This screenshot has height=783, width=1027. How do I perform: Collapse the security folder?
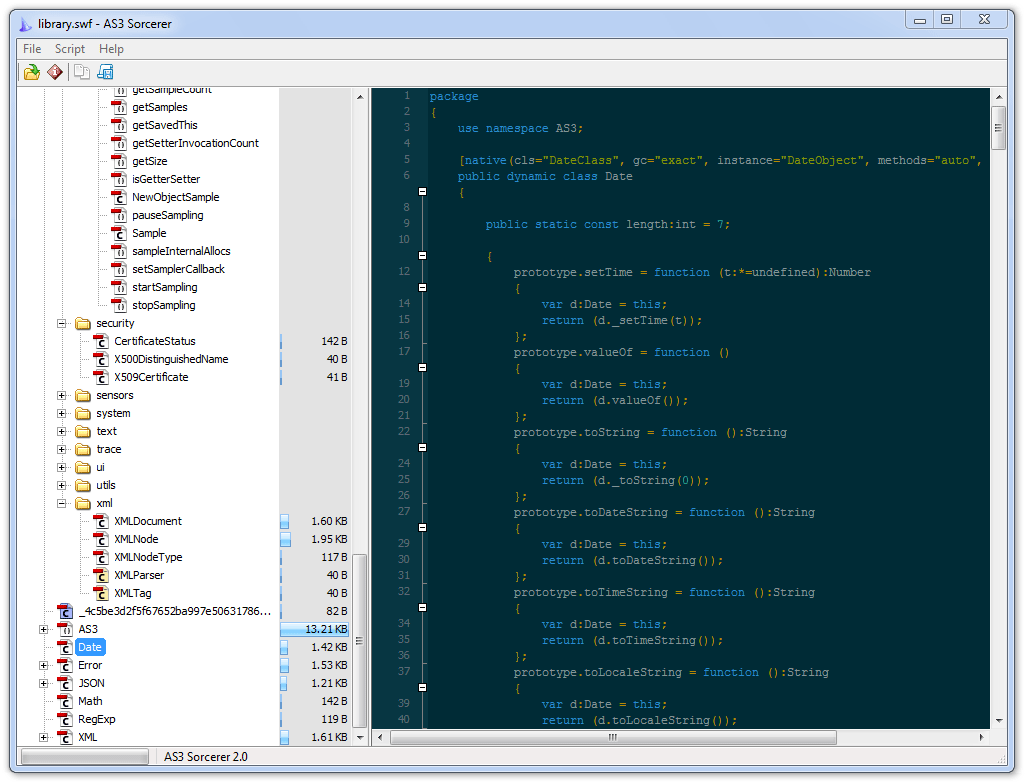[62, 323]
